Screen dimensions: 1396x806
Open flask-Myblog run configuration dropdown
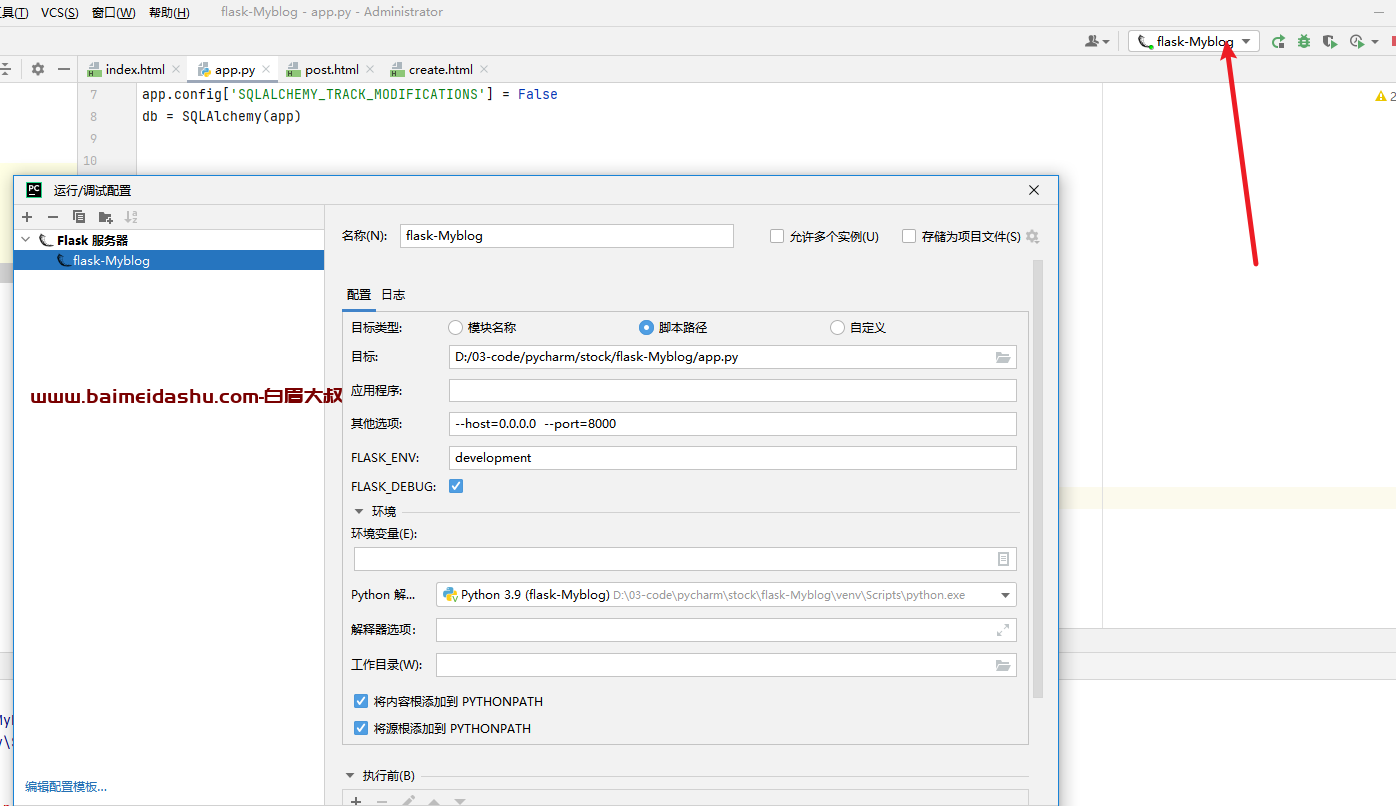(1194, 41)
